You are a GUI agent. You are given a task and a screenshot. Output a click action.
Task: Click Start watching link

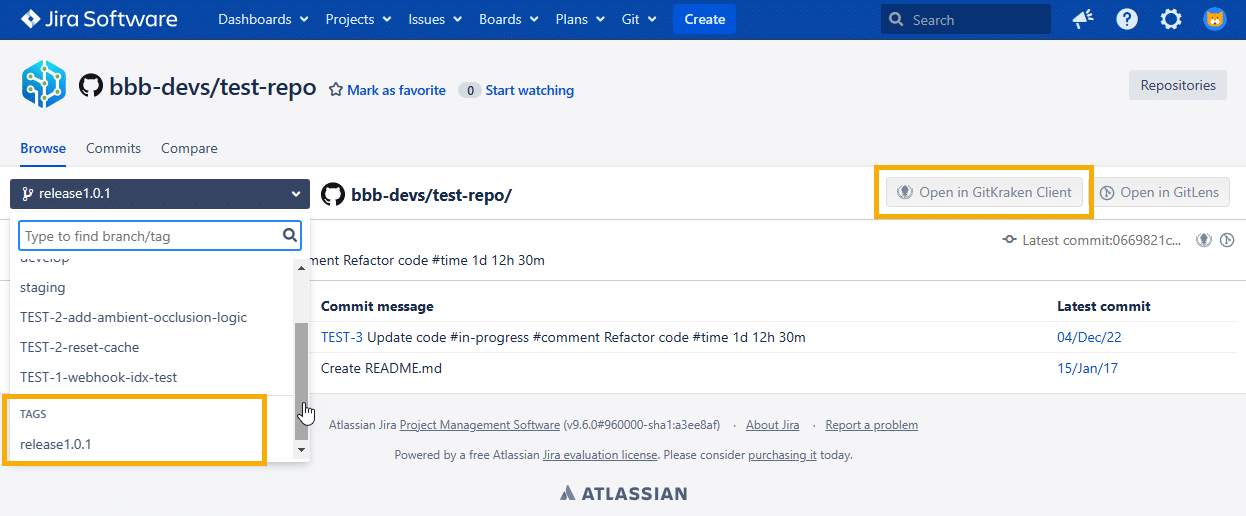530,90
